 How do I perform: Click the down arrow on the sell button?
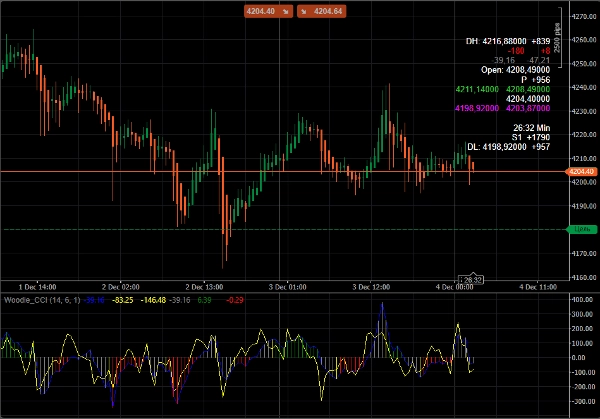[x=284, y=11]
